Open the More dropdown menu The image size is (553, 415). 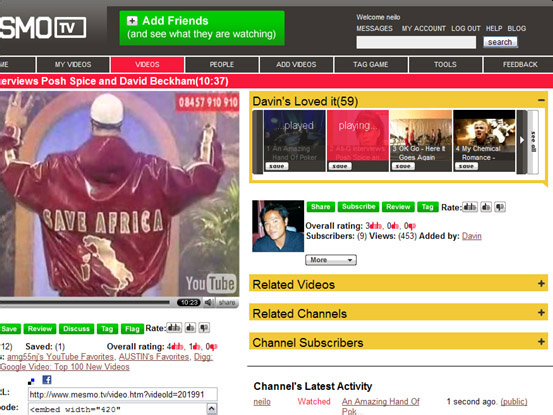[x=331, y=260]
